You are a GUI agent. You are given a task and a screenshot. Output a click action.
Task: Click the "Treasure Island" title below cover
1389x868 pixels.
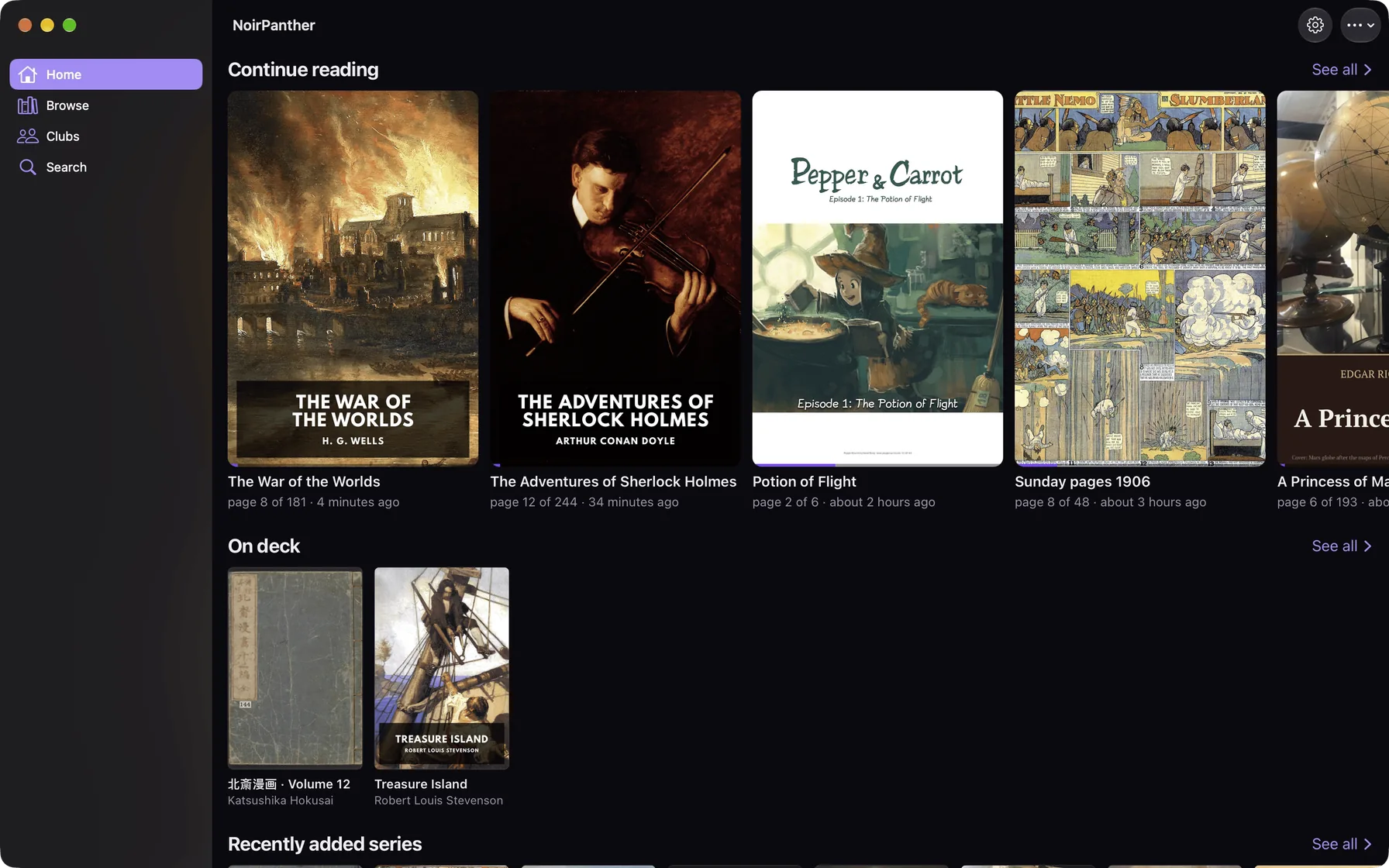pos(421,784)
